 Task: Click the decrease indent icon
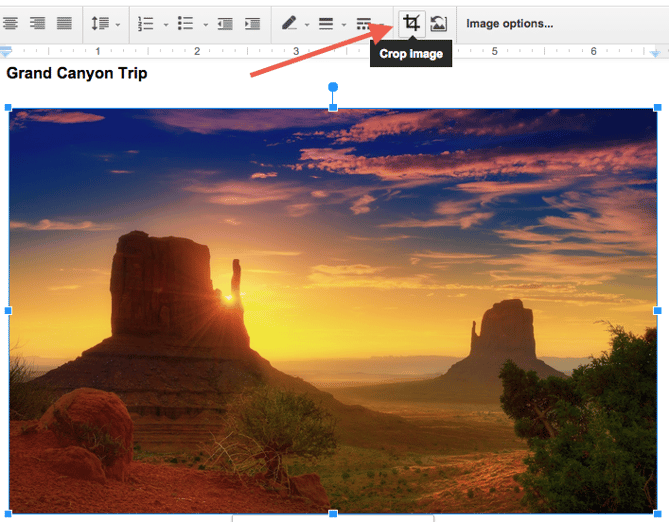coord(225,23)
